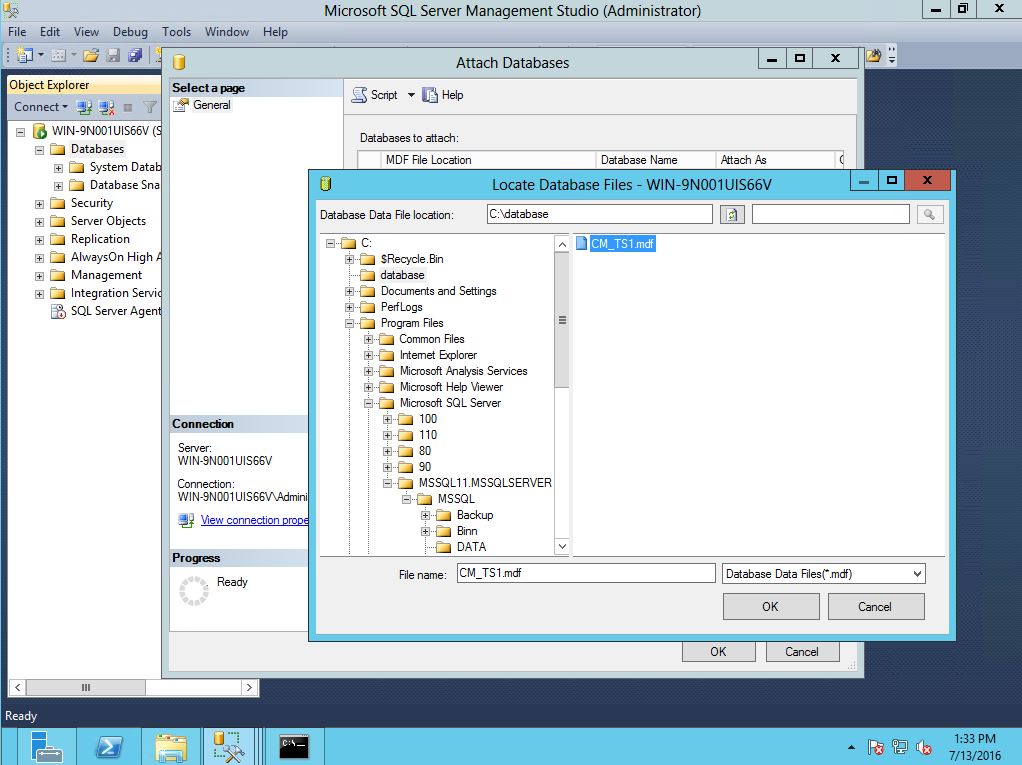Screen dimensions: 1022x765
Task: Click the Help icon in Attach Databases
Action: click(x=430, y=95)
